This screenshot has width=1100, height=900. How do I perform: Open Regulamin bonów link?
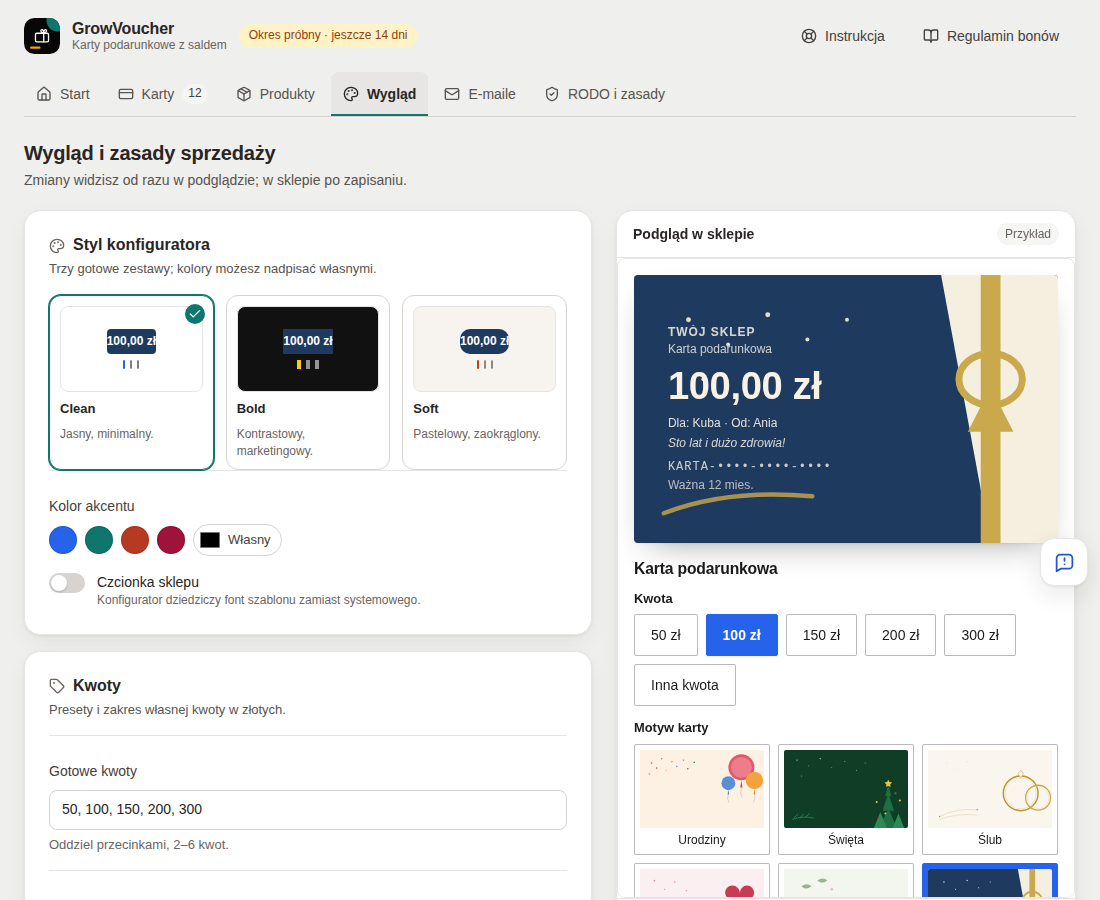coord(991,36)
